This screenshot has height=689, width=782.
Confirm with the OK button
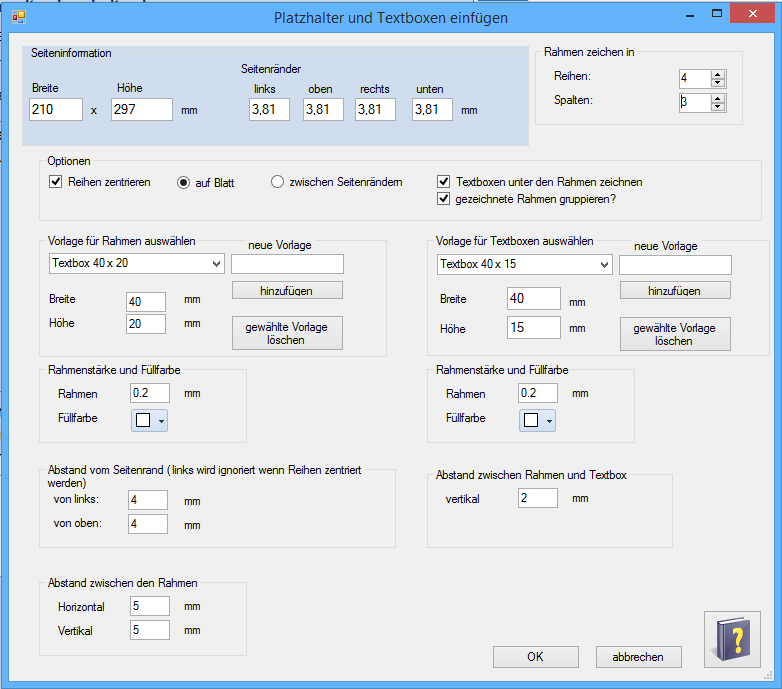pyautogui.click(x=536, y=657)
